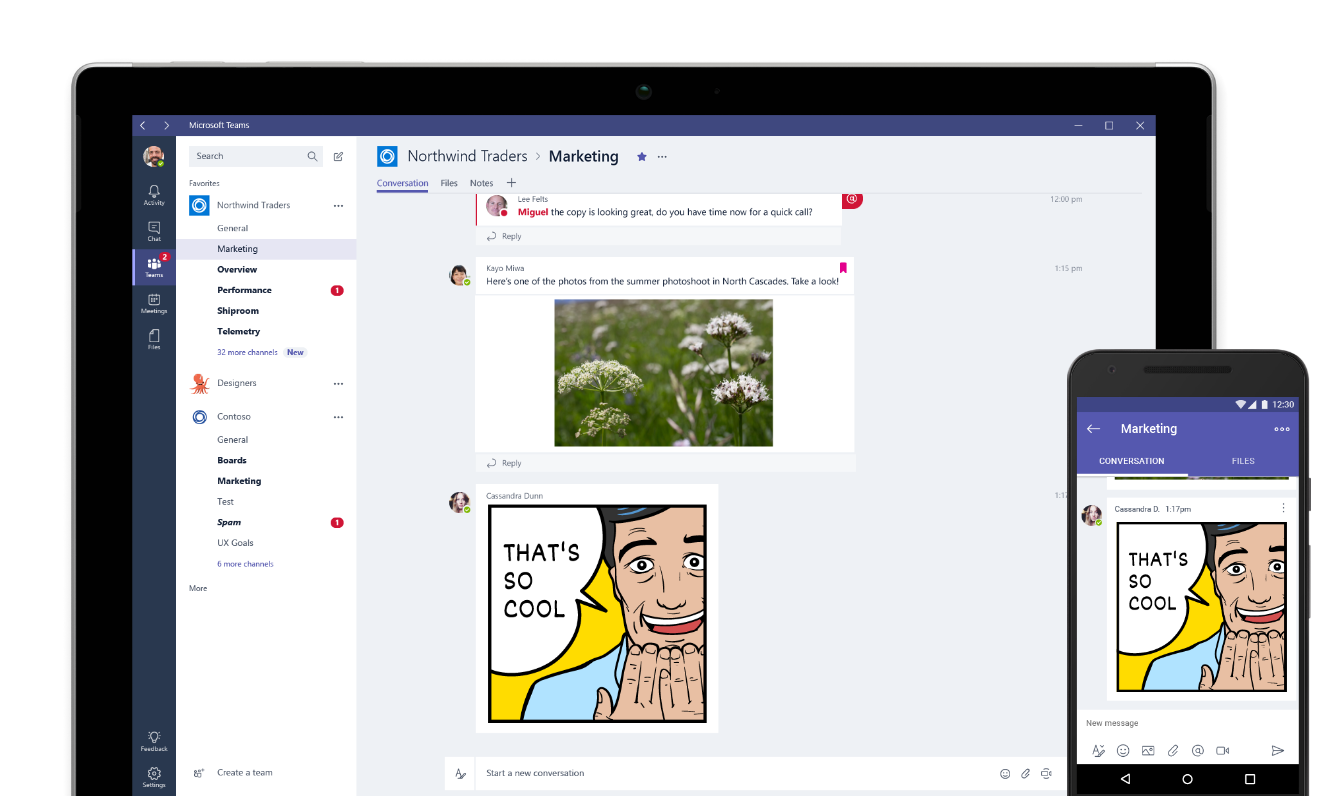Open the UX Goals channel
Viewport: 1339px width, 796px height.
(235, 543)
